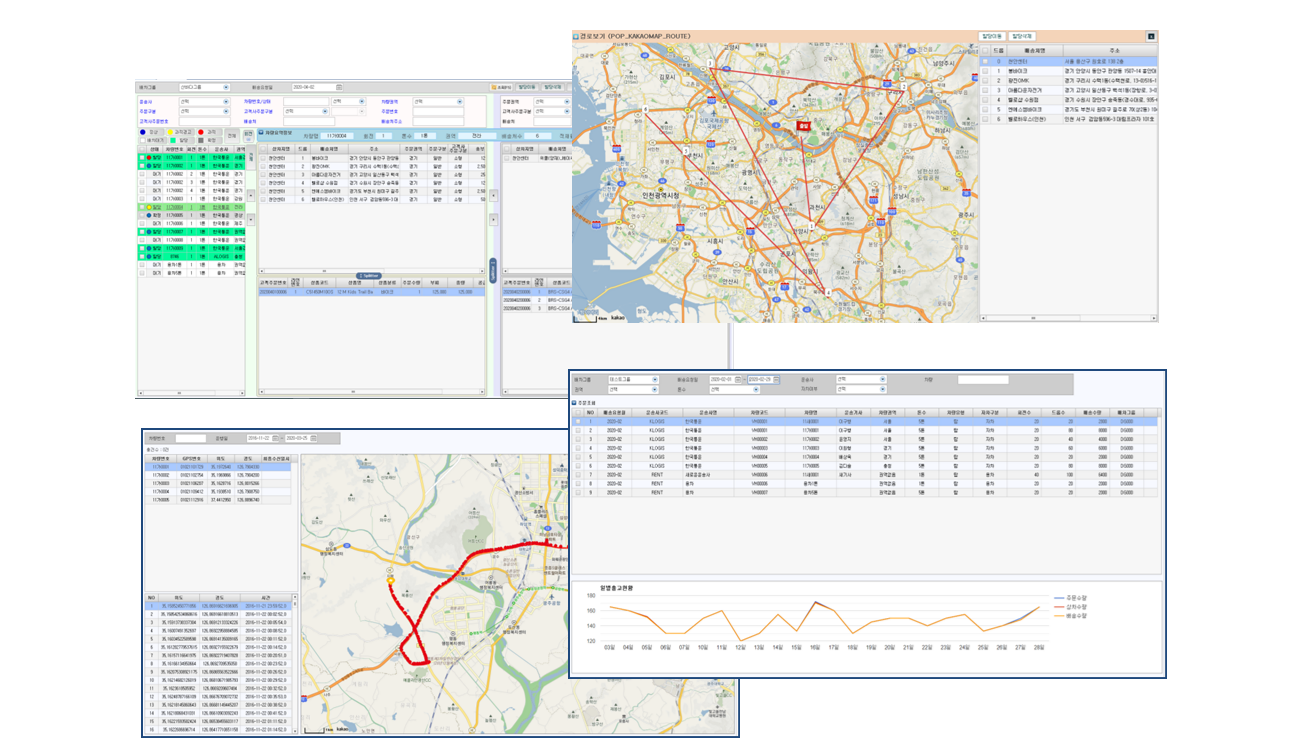The image size is (1300, 742).
Task: Tick checkbox for drop 6 in route list
Action: [x=986, y=118]
